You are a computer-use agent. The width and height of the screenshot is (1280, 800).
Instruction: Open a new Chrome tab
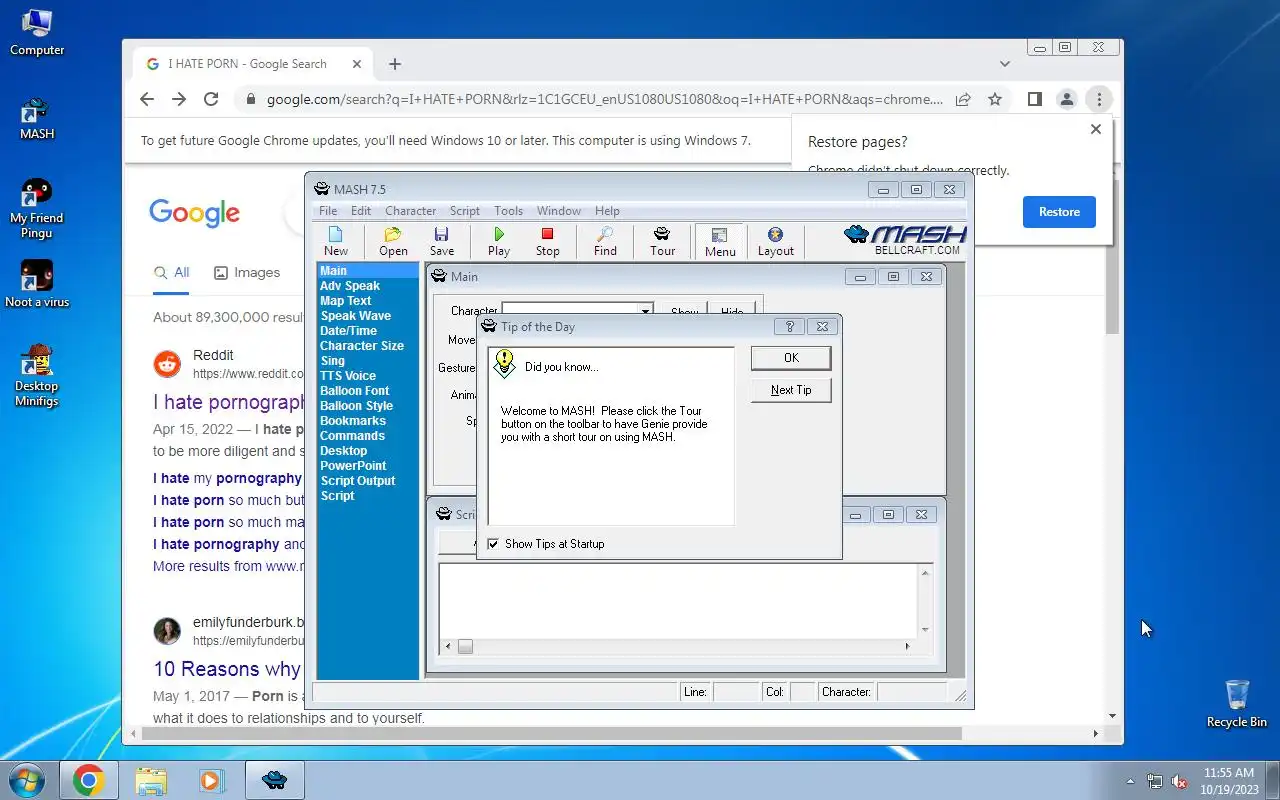pos(395,64)
